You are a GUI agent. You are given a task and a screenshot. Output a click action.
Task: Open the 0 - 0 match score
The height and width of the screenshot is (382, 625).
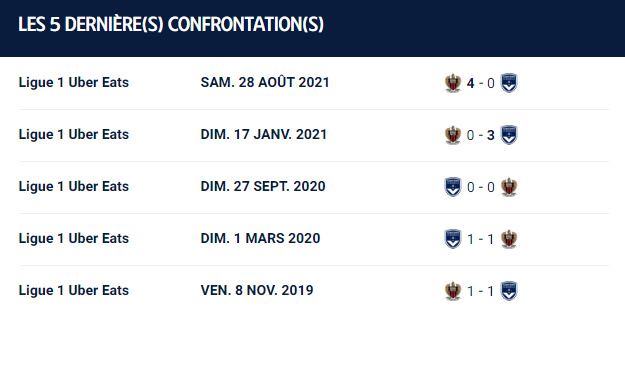[x=481, y=187]
